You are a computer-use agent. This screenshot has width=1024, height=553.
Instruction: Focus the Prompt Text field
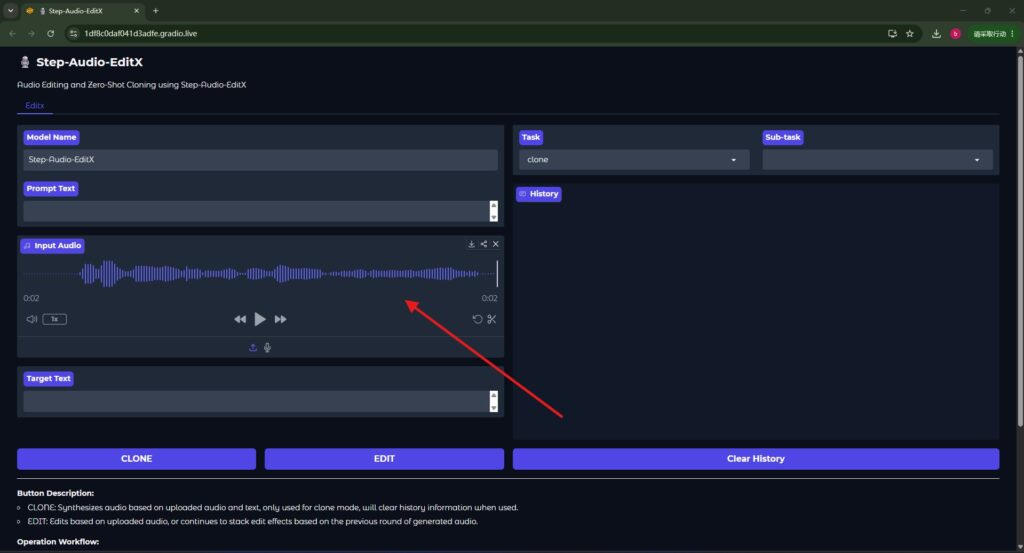click(x=256, y=211)
